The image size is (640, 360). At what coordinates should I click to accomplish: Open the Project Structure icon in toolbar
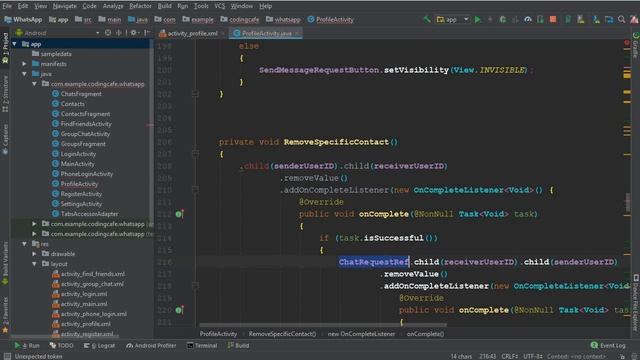point(609,19)
